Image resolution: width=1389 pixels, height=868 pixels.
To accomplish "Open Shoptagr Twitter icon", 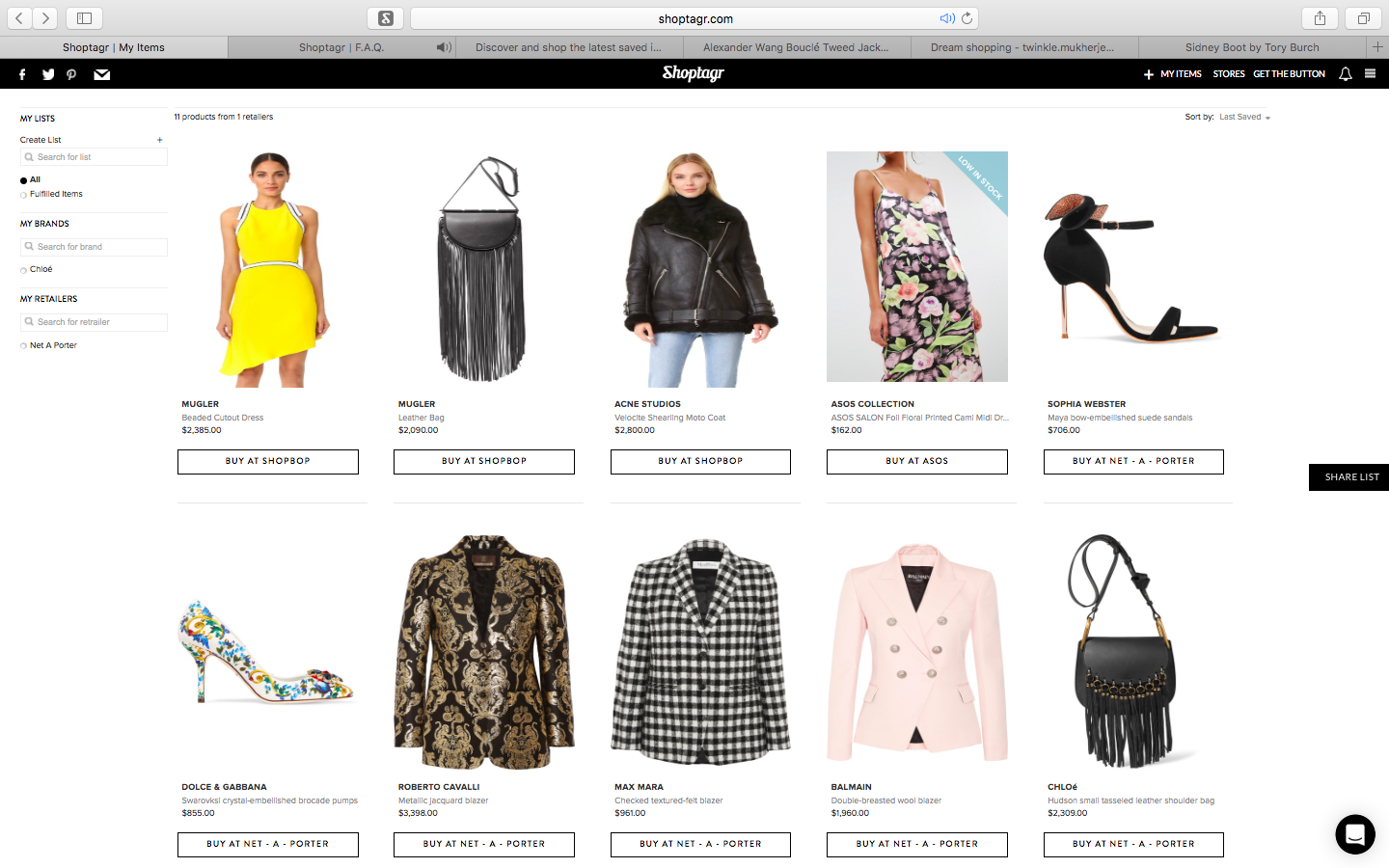I will coord(48,74).
